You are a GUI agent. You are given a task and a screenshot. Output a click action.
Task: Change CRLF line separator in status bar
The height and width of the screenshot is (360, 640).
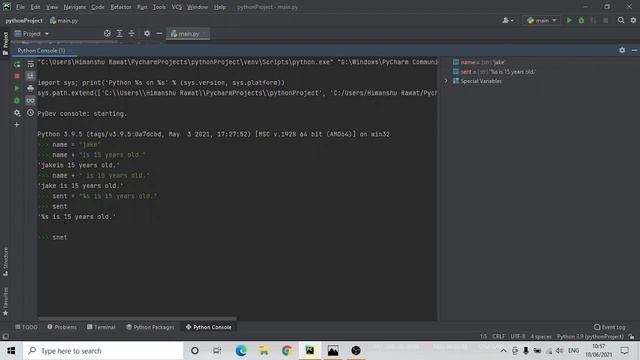pyautogui.click(x=498, y=336)
